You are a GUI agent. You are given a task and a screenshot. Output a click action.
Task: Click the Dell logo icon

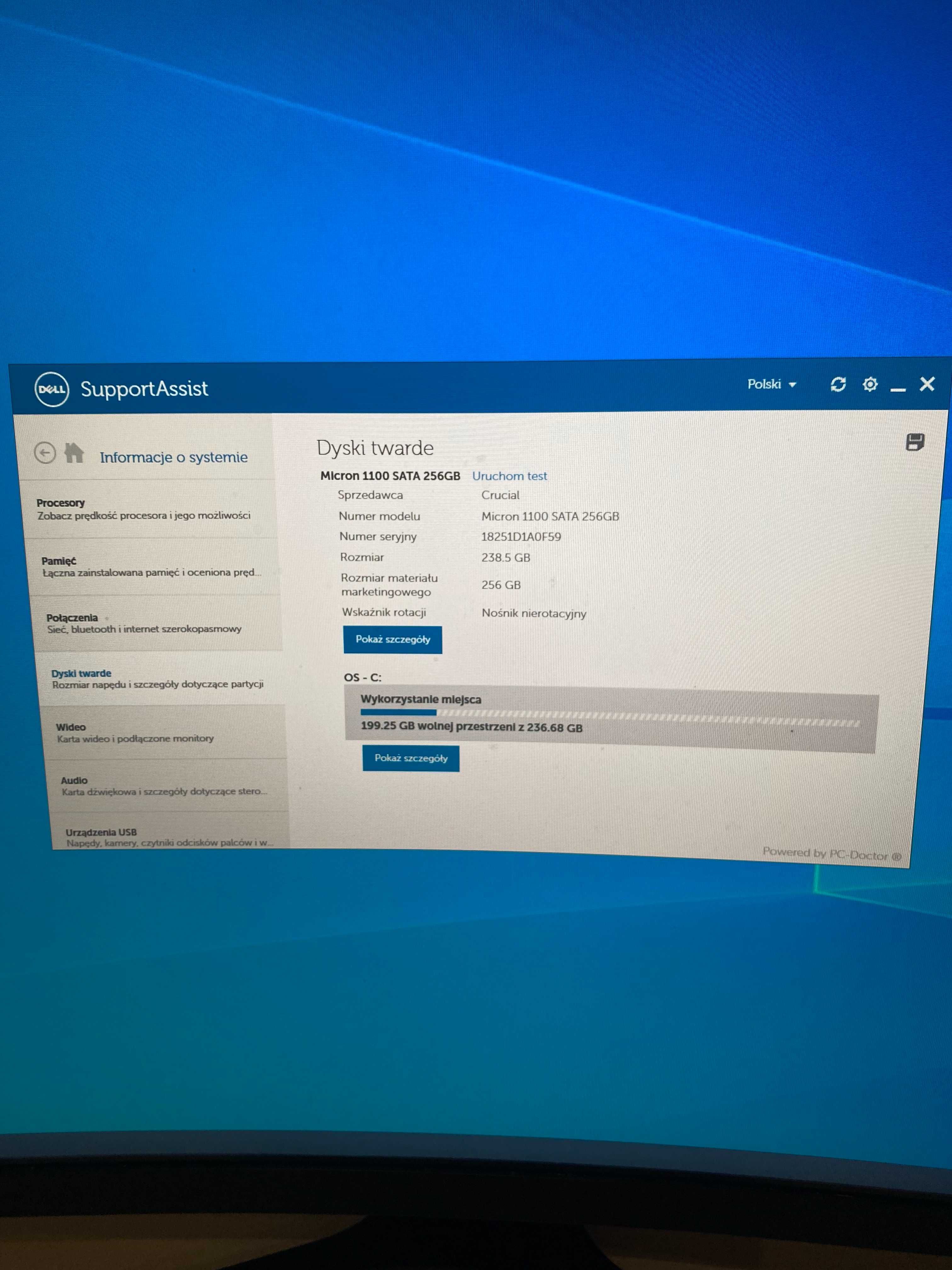tap(52, 389)
